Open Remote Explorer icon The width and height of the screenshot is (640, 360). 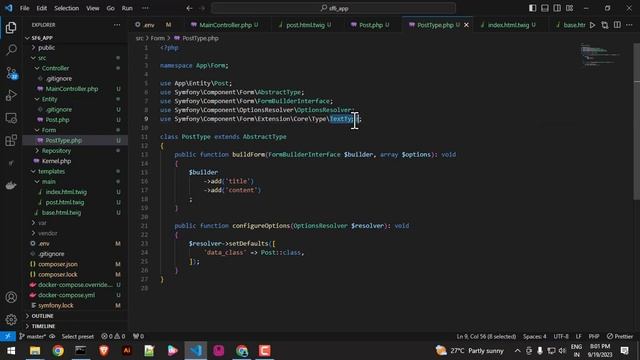[x=11, y=118]
